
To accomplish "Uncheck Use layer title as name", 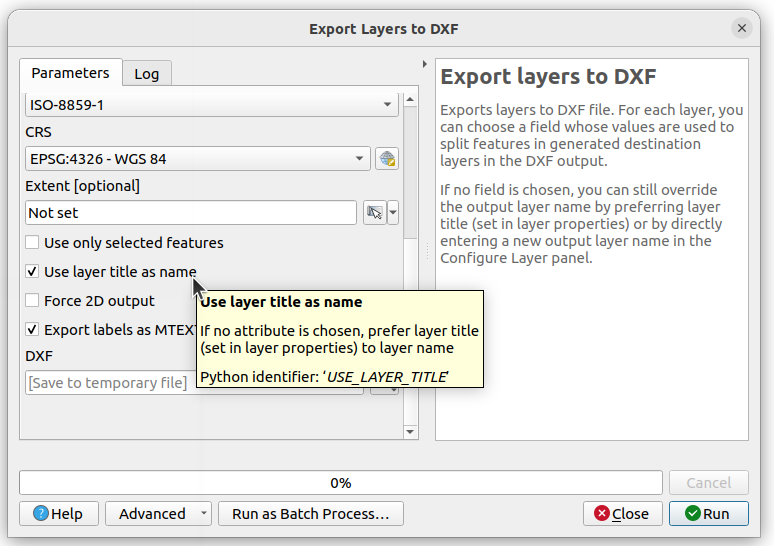I will [x=33, y=272].
